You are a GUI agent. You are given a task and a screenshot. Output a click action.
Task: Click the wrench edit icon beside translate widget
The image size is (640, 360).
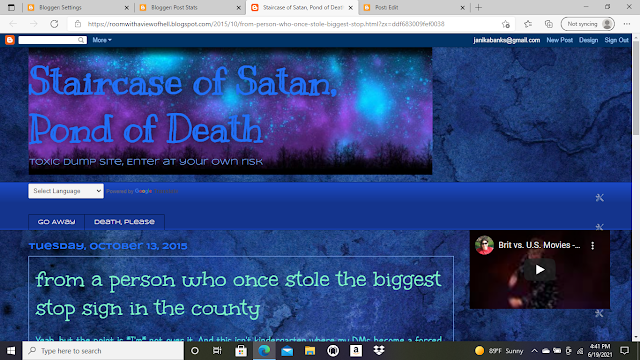[x=599, y=198]
